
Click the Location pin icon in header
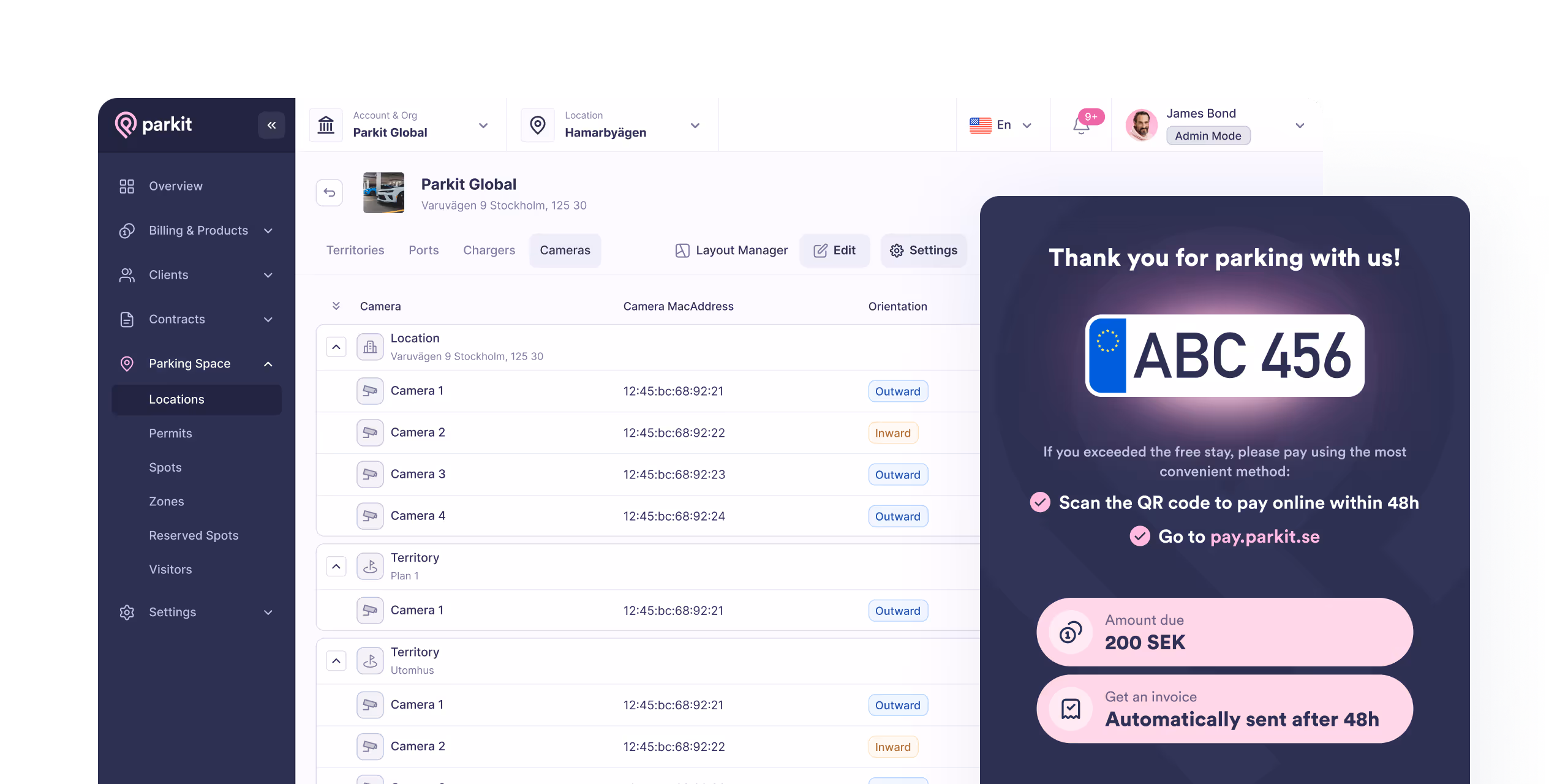tap(538, 125)
